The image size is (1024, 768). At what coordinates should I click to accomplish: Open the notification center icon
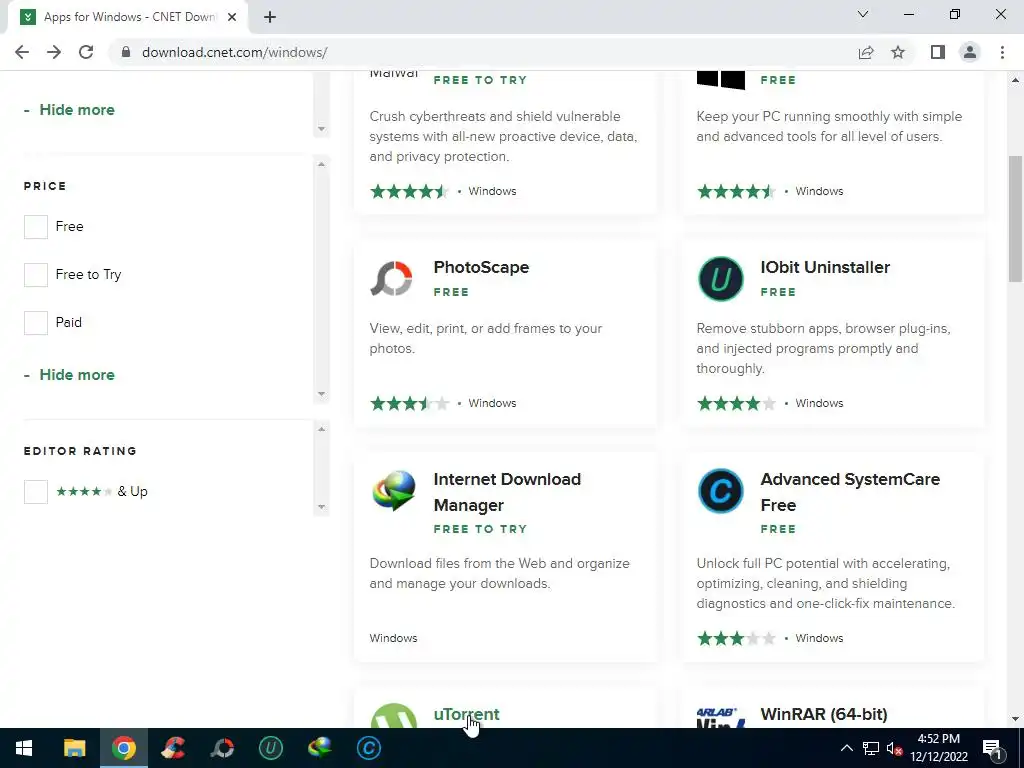pyautogui.click(x=992, y=748)
